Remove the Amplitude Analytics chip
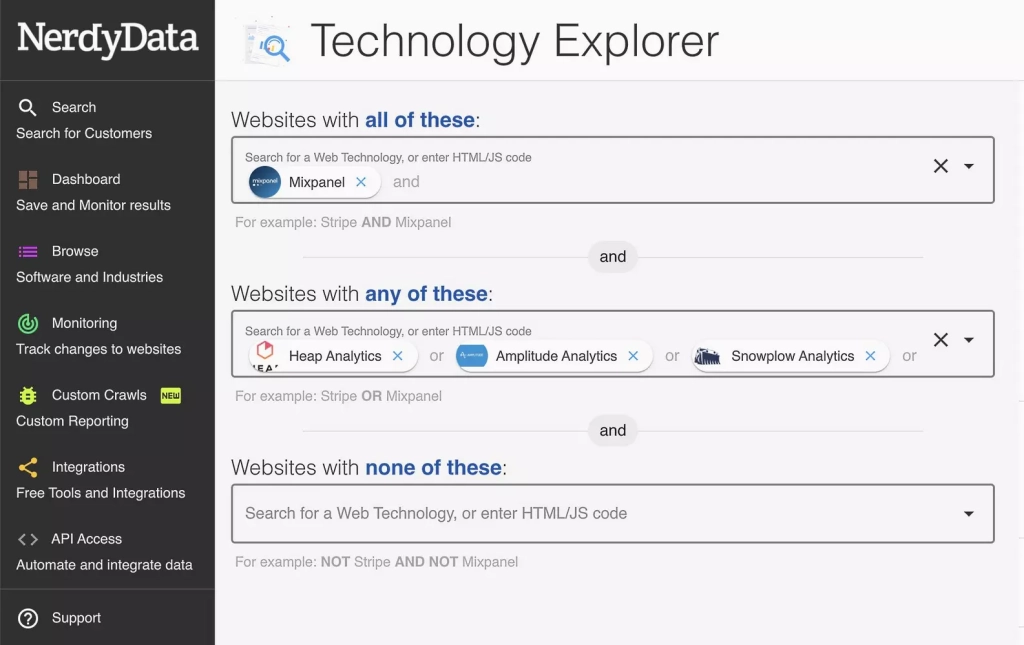Viewport: 1024px width, 645px height. click(633, 356)
